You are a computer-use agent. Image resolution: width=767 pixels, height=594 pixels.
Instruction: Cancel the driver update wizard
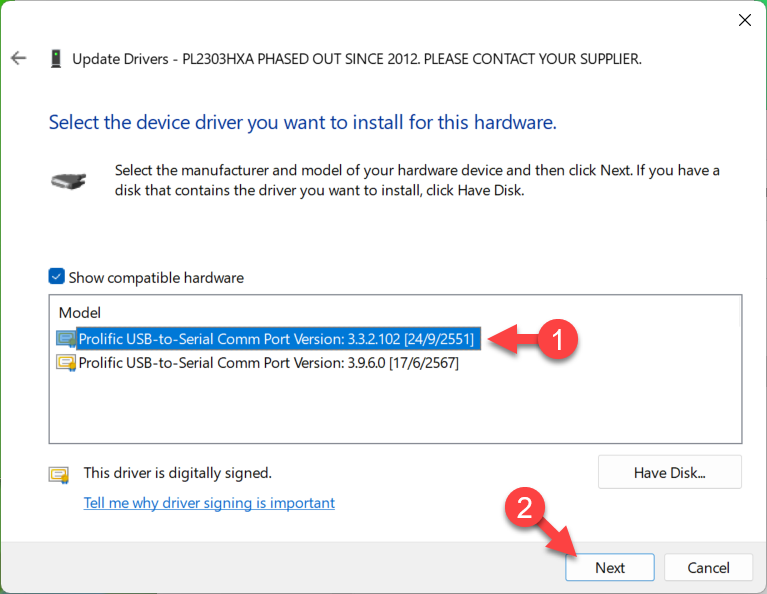pyautogui.click(x=708, y=568)
